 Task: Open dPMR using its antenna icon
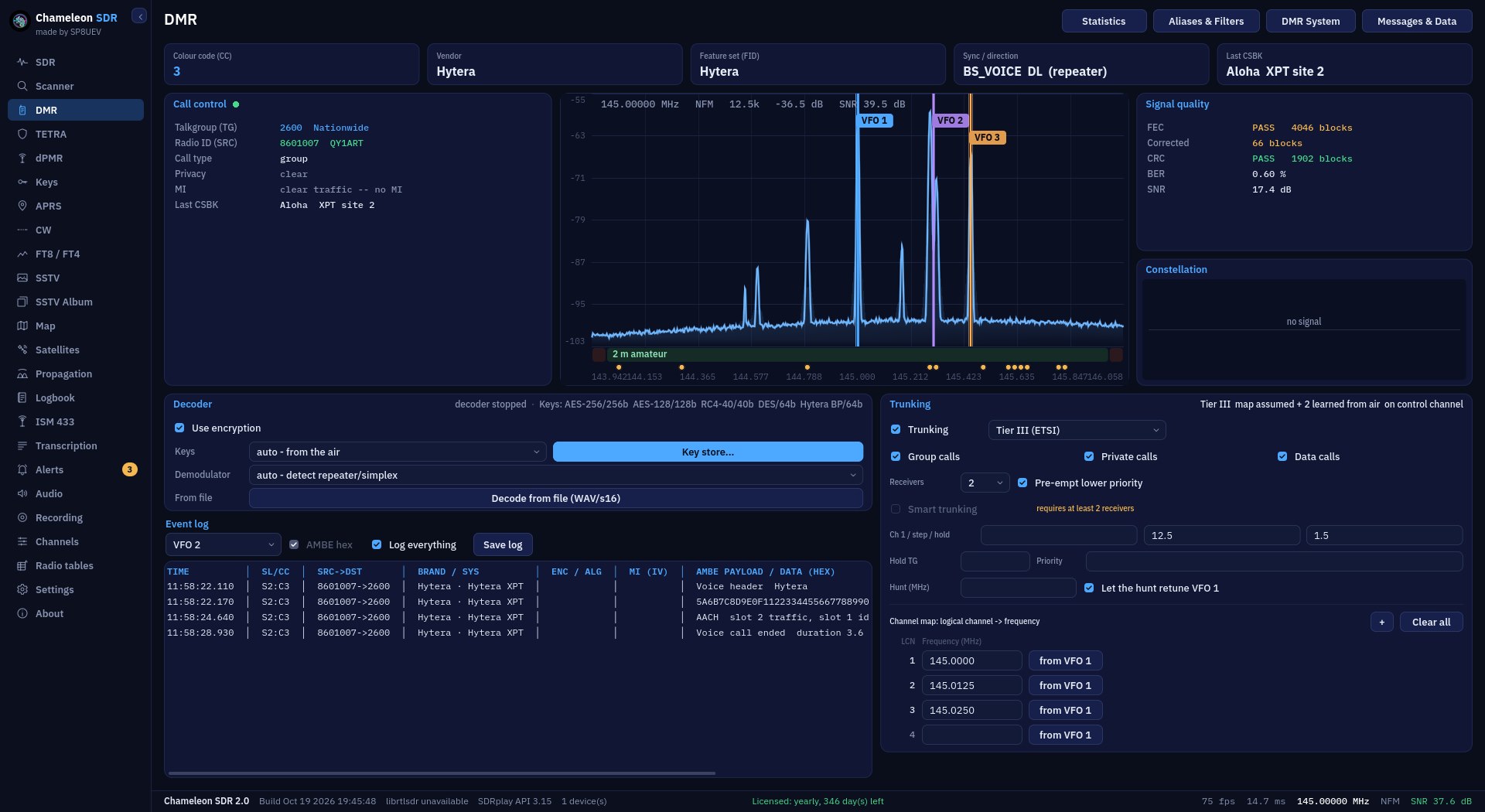click(22, 158)
